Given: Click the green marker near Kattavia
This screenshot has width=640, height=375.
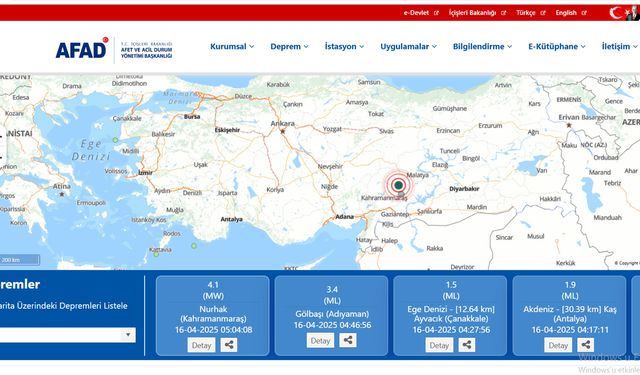Looking at the screenshot, I should tap(156, 254).
